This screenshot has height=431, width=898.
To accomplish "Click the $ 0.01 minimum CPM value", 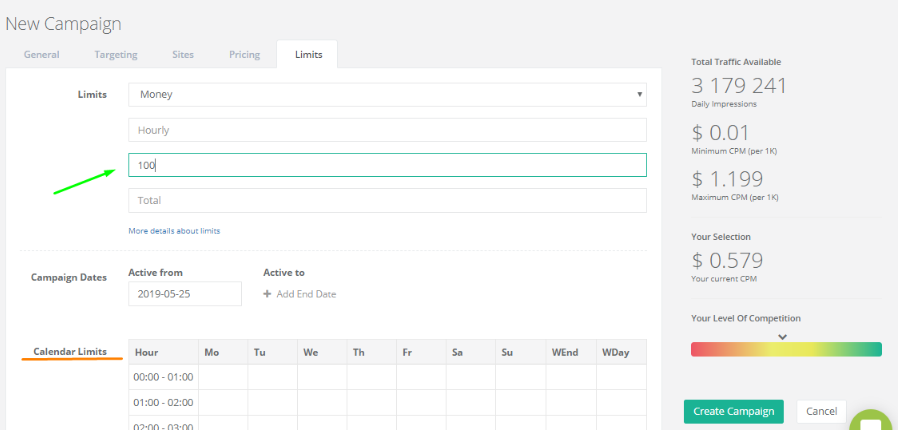I will (x=720, y=133).
